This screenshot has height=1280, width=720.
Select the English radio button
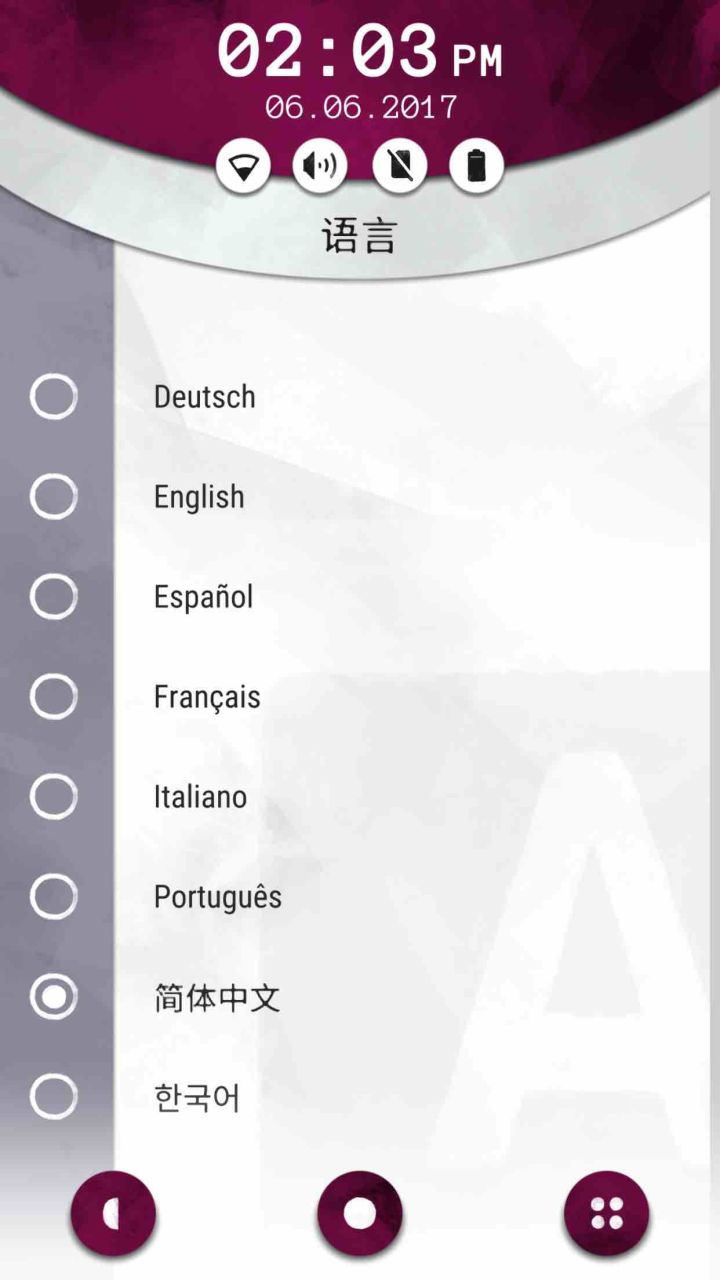[54, 497]
